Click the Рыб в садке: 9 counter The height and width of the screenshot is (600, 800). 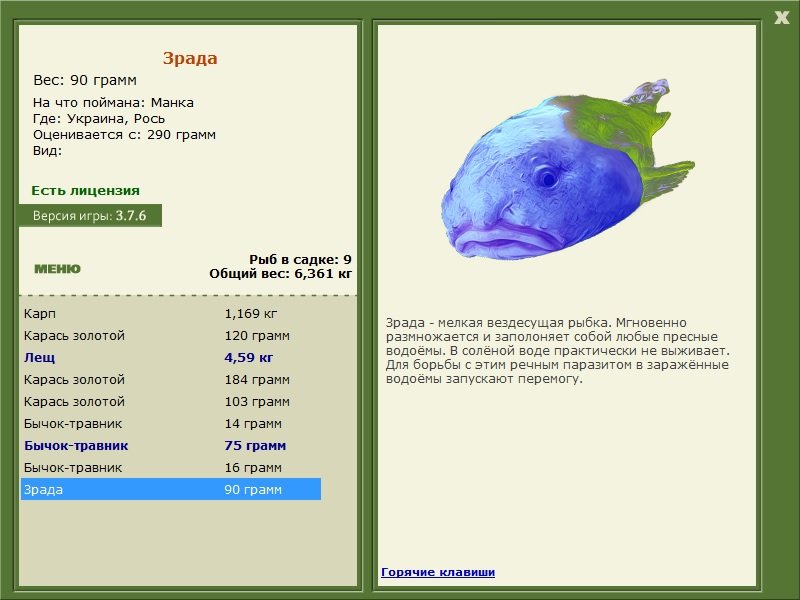pyautogui.click(x=300, y=259)
